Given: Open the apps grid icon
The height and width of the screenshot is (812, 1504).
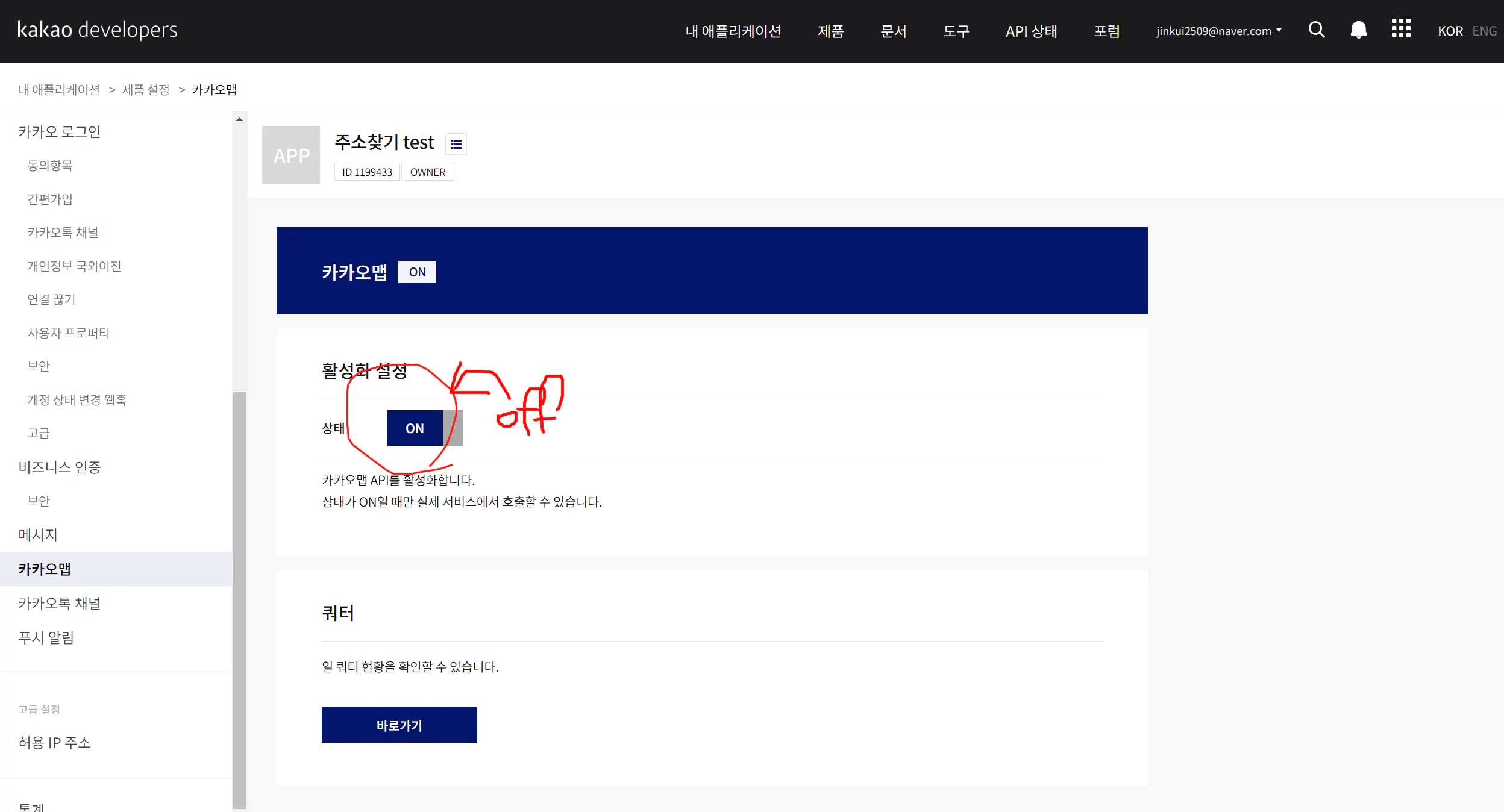Looking at the screenshot, I should pyautogui.click(x=1401, y=28).
